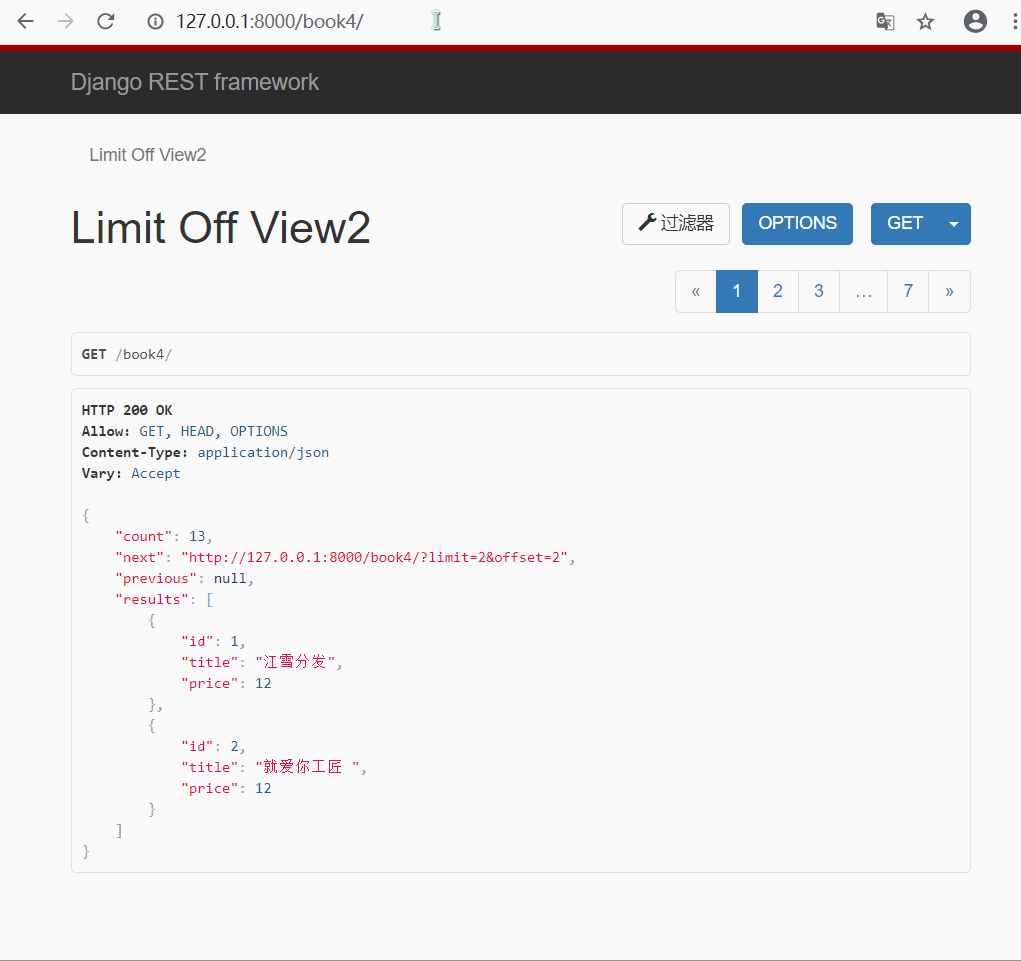The width and height of the screenshot is (1021, 961).
Task: Click the browser forward arrow
Action: point(66,21)
